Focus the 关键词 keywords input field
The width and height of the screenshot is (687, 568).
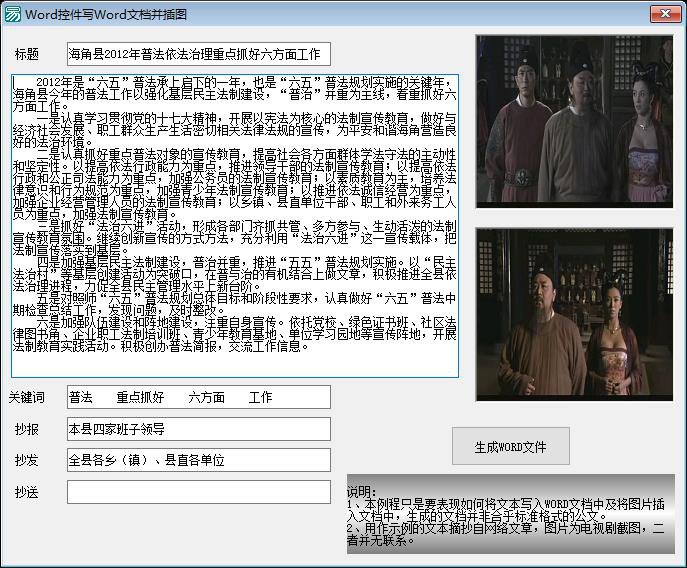pyautogui.click(x=198, y=397)
